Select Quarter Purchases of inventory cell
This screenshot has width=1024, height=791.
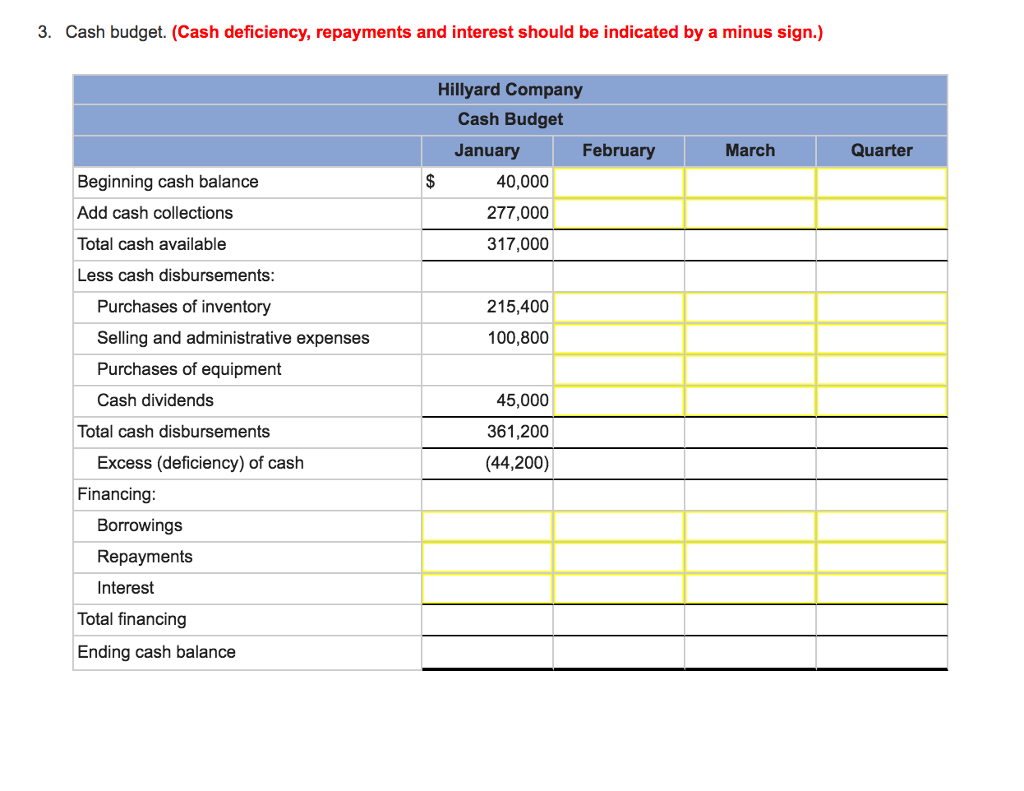[x=881, y=307]
